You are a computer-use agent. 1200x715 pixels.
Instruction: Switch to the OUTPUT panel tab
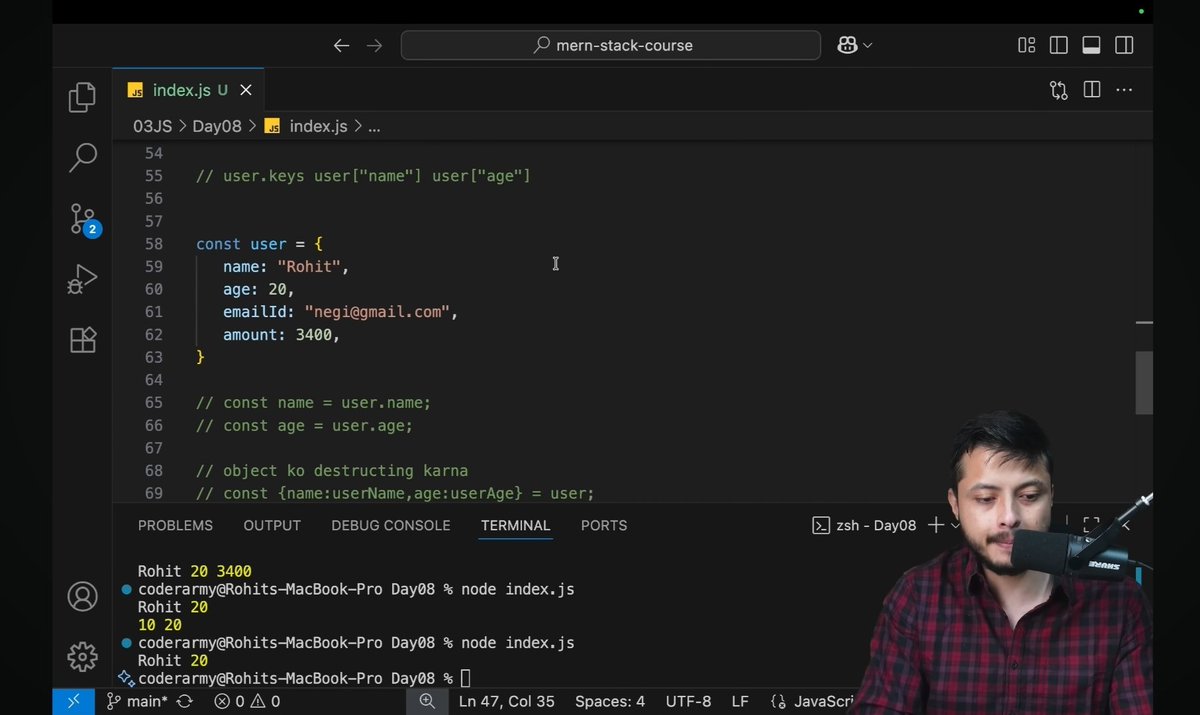coord(272,525)
